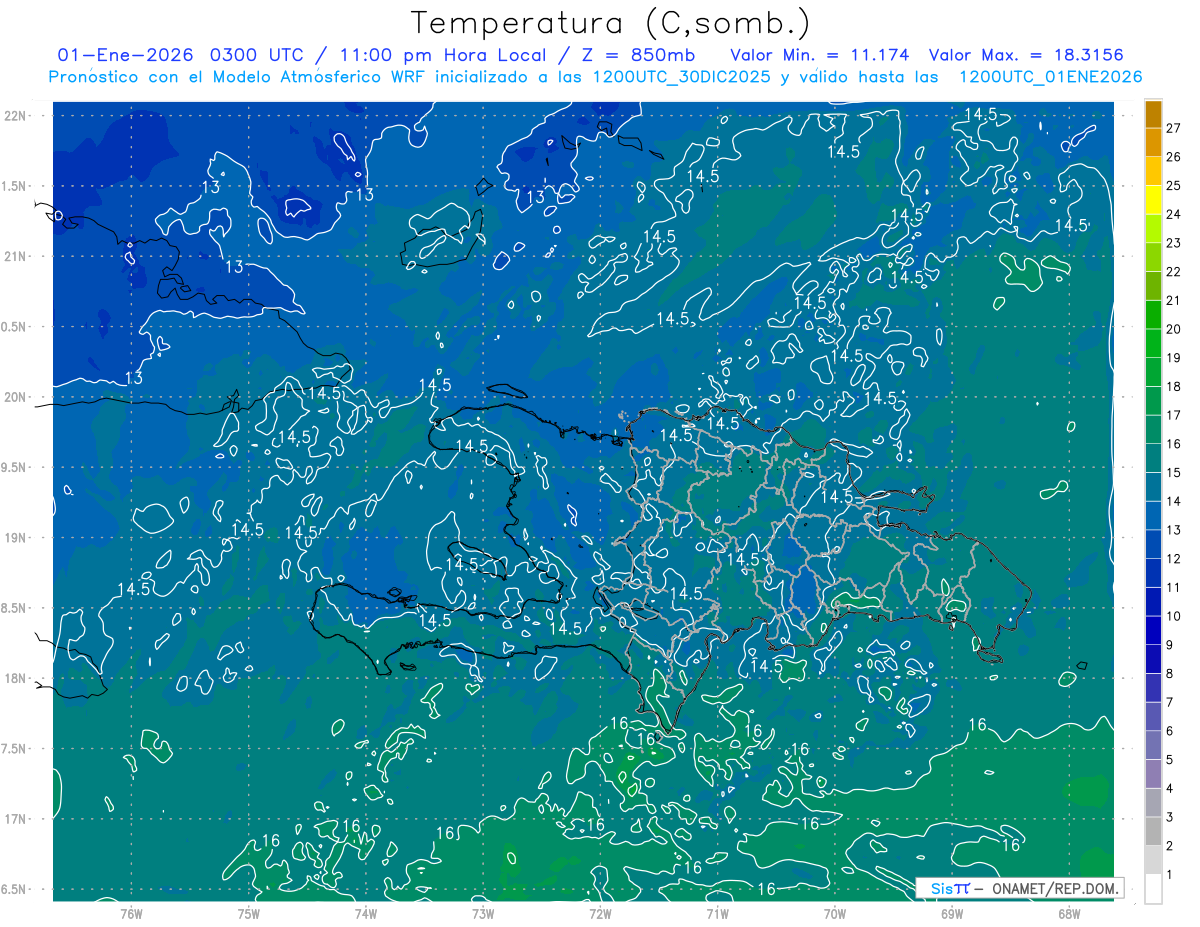The width and height of the screenshot is (1200, 927).
Task: Select the "1200UTC_01ENE2026" valid-until time text
Action: click(1050, 77)
